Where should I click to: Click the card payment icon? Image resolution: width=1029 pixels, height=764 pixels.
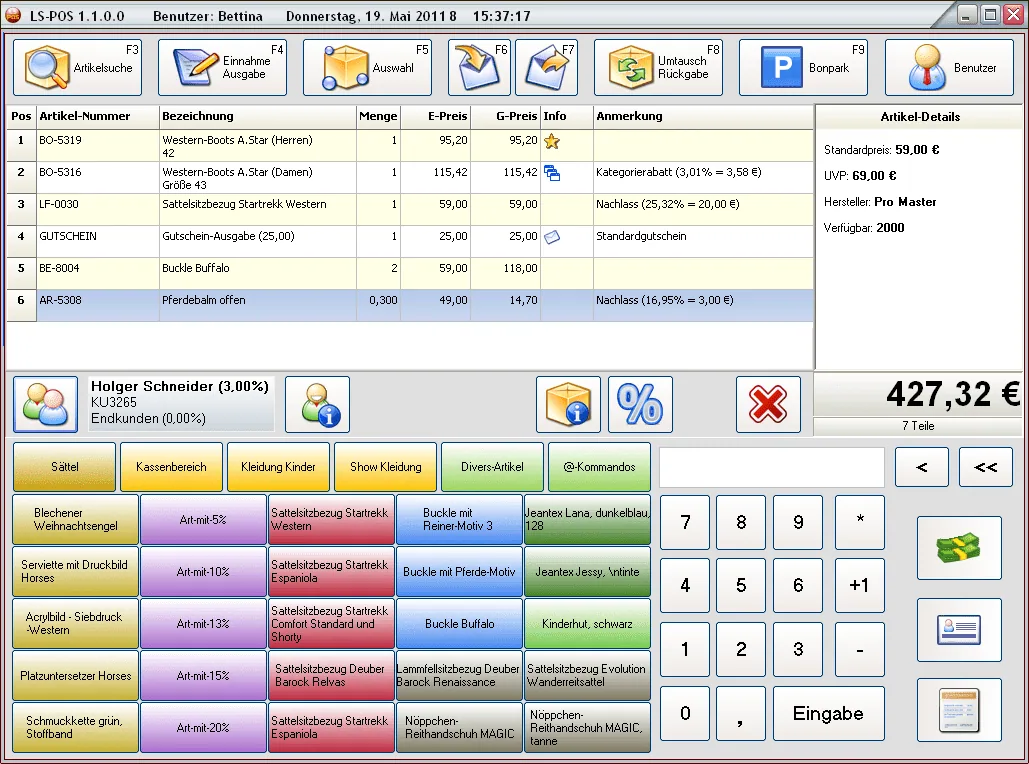point(959,629)
